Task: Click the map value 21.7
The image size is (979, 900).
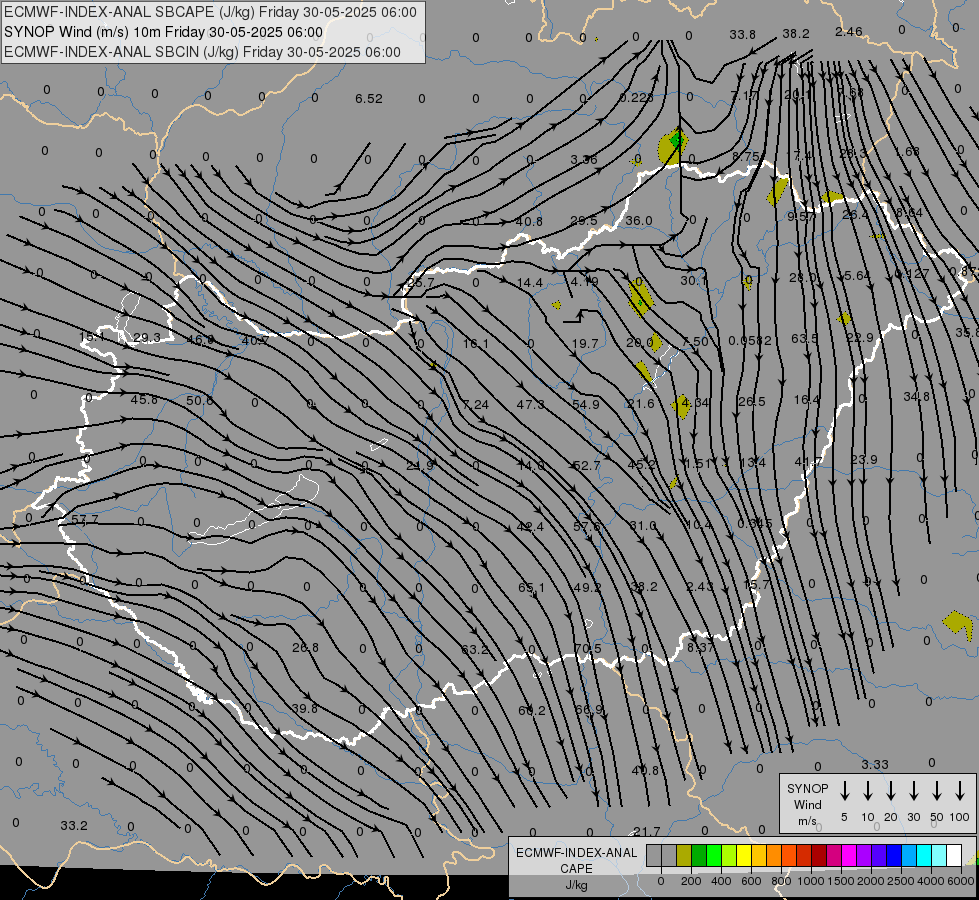Action: 646,831
